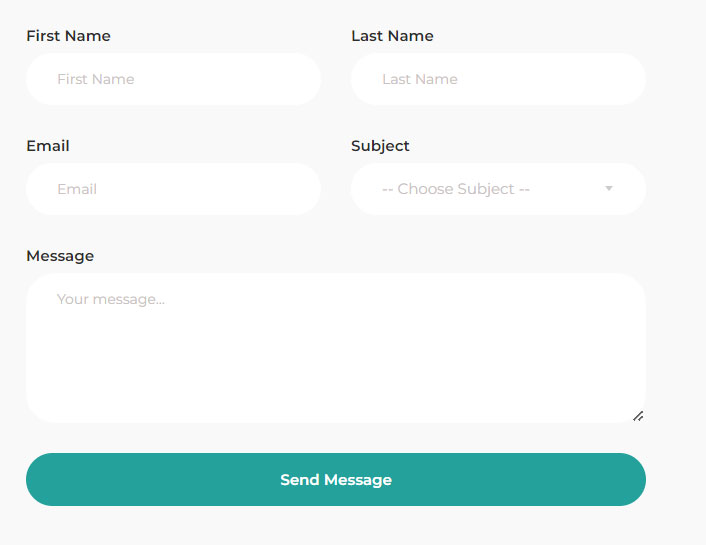Click the Message box resize handle
The image size is (706, 545).
(637, 415)
